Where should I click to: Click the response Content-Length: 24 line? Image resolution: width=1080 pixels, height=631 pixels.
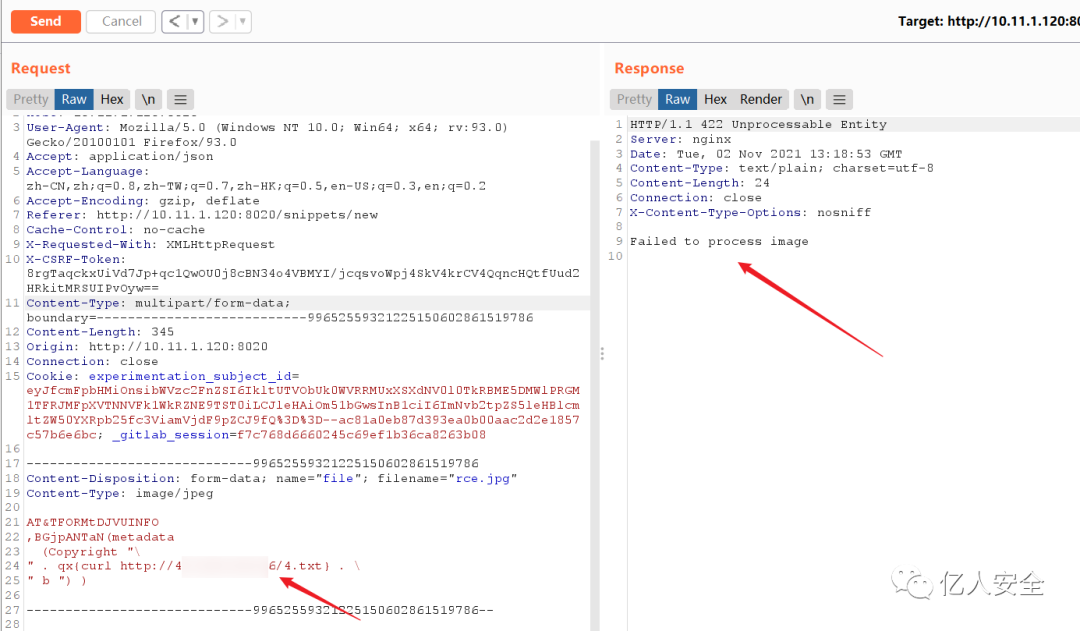(x=700, y=183)
